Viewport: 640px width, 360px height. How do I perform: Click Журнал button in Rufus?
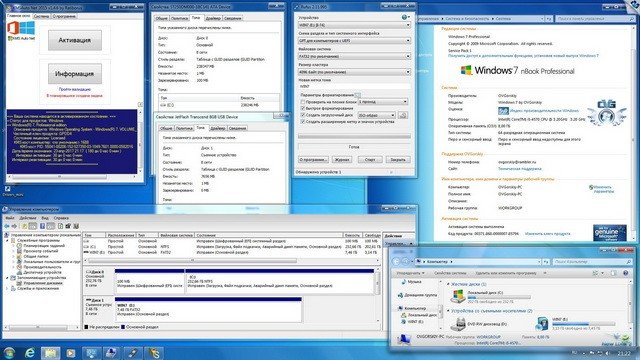tap(342, 160)
